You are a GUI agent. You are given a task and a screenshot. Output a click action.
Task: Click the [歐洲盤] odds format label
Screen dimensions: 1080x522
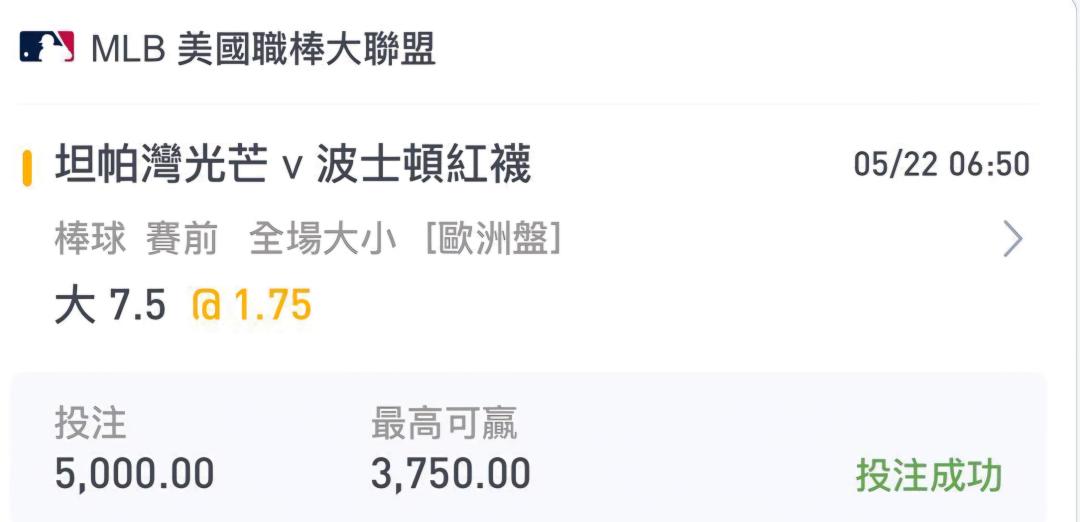pos(492,240)
